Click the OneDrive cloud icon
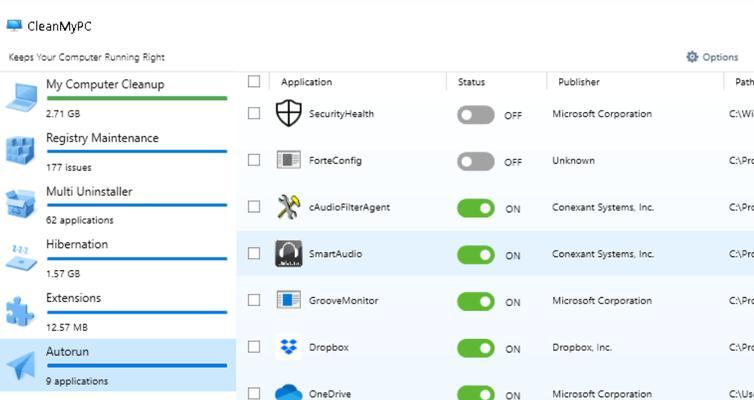 coord(289,392)
